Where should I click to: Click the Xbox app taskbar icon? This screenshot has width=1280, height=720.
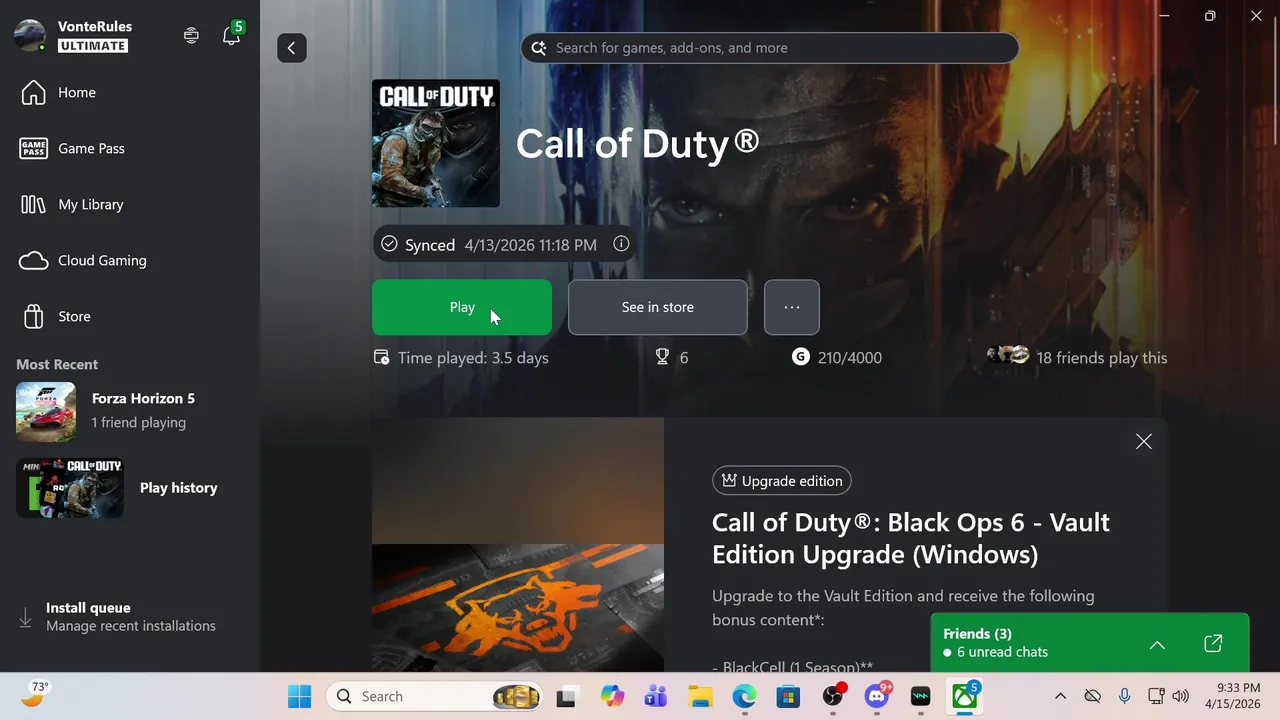coord(965,697)
